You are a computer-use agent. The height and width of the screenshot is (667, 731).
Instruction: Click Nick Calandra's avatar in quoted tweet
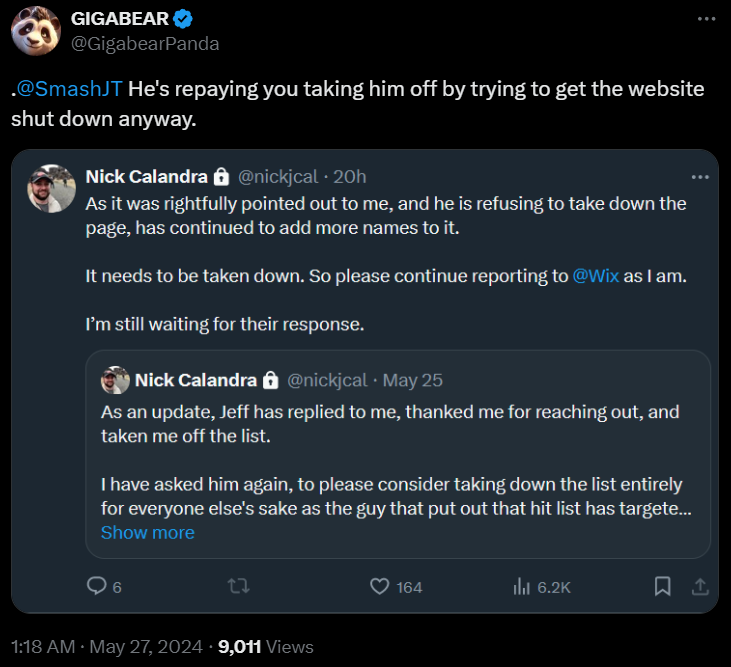click(52, 188)
